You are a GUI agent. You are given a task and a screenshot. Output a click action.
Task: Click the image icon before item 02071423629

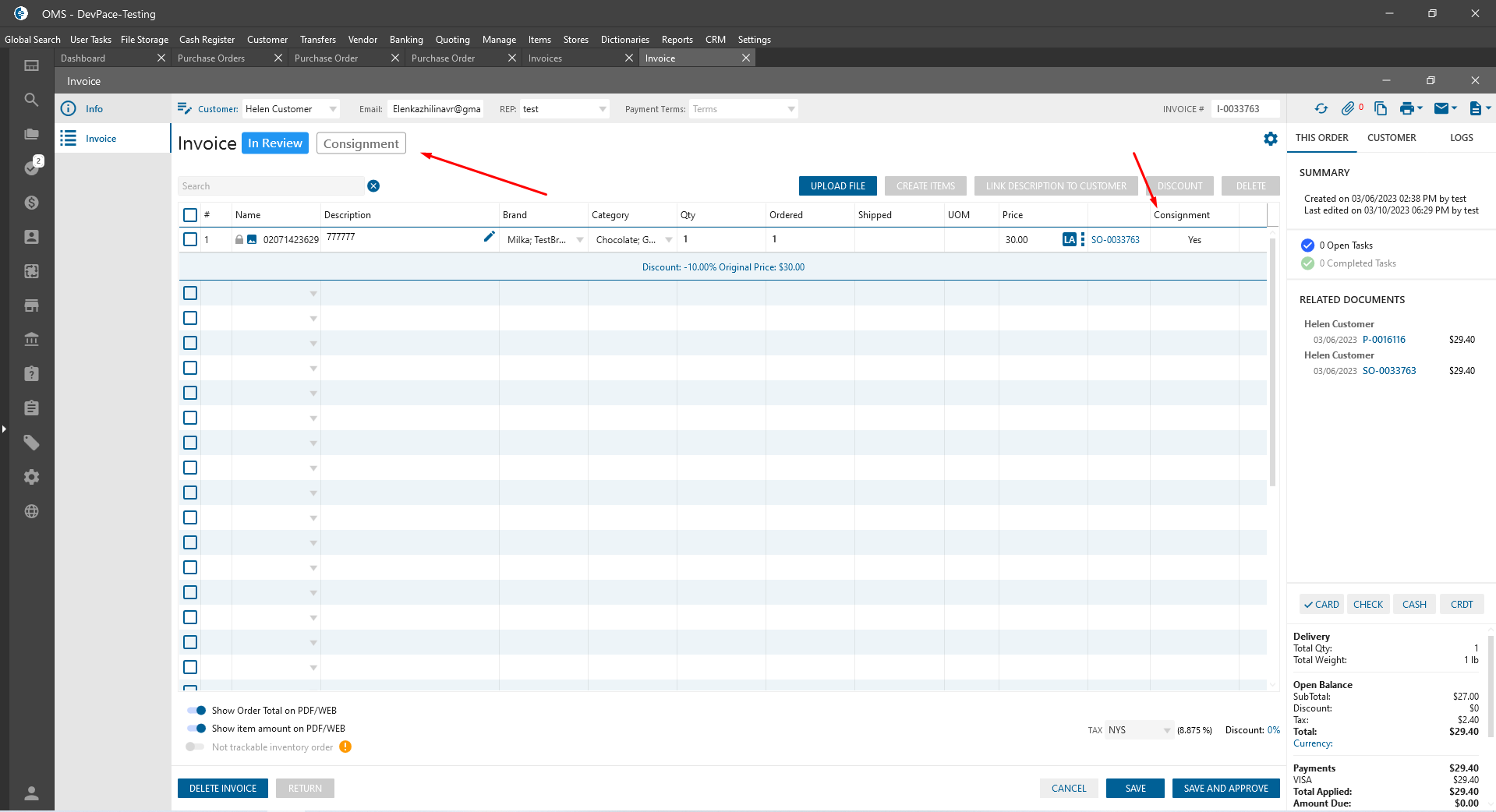point(252,239)
